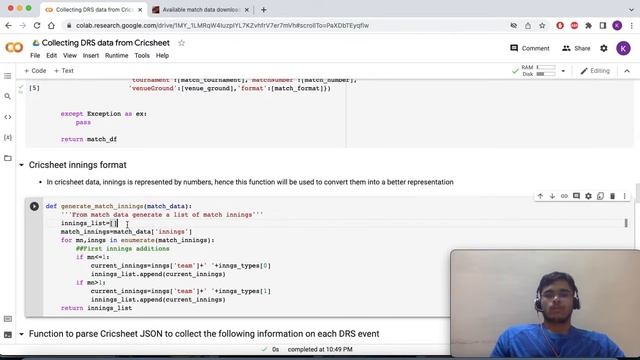Click the RAM and Disk usage indicator
Image resolution: width=640 pixels, height=360 pixels.
(539, 71)
